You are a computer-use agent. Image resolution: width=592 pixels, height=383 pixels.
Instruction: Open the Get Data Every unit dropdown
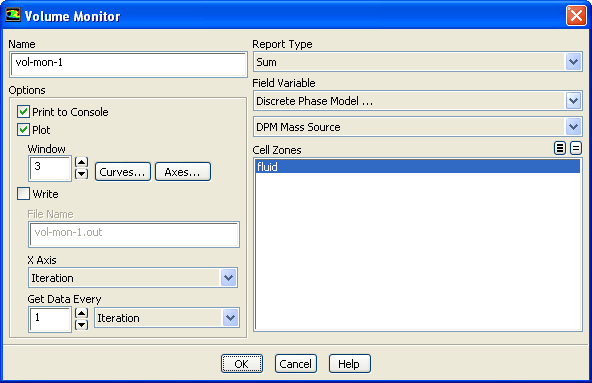pyautogui.click(x=167, y=318)
